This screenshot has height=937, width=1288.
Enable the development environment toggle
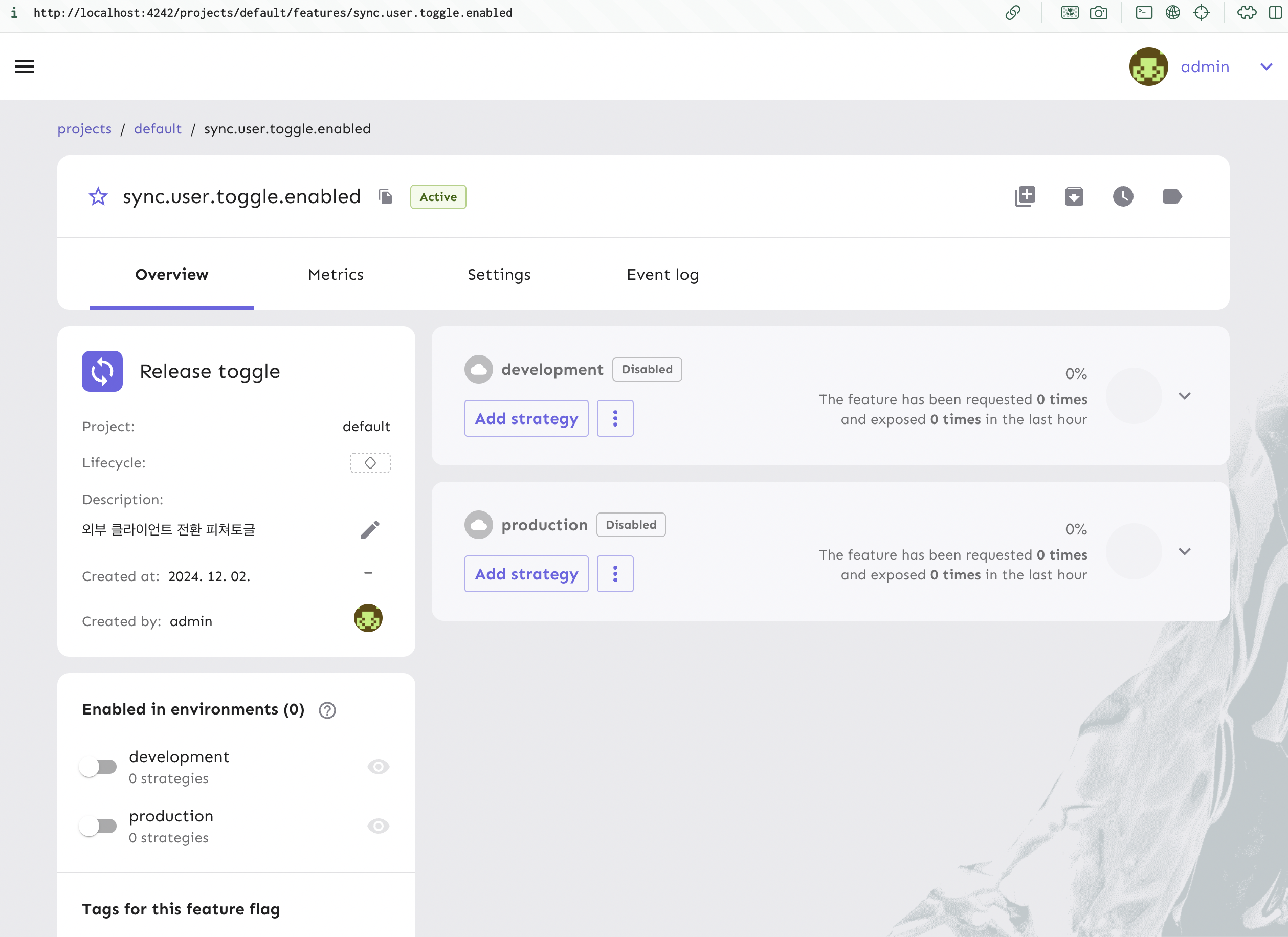98,767
